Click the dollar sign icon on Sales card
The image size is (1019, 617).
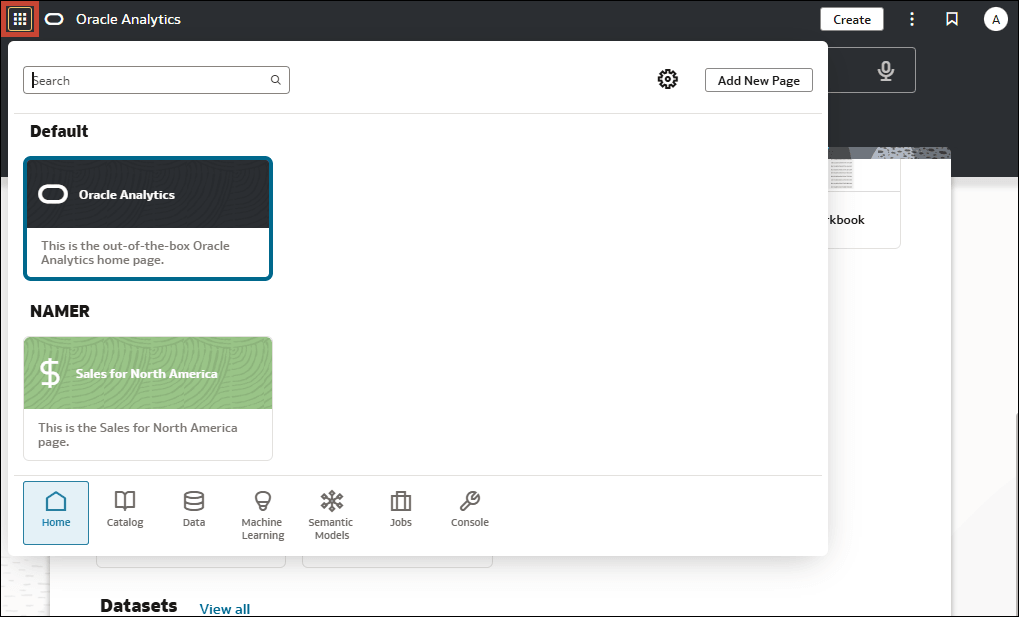50,373
